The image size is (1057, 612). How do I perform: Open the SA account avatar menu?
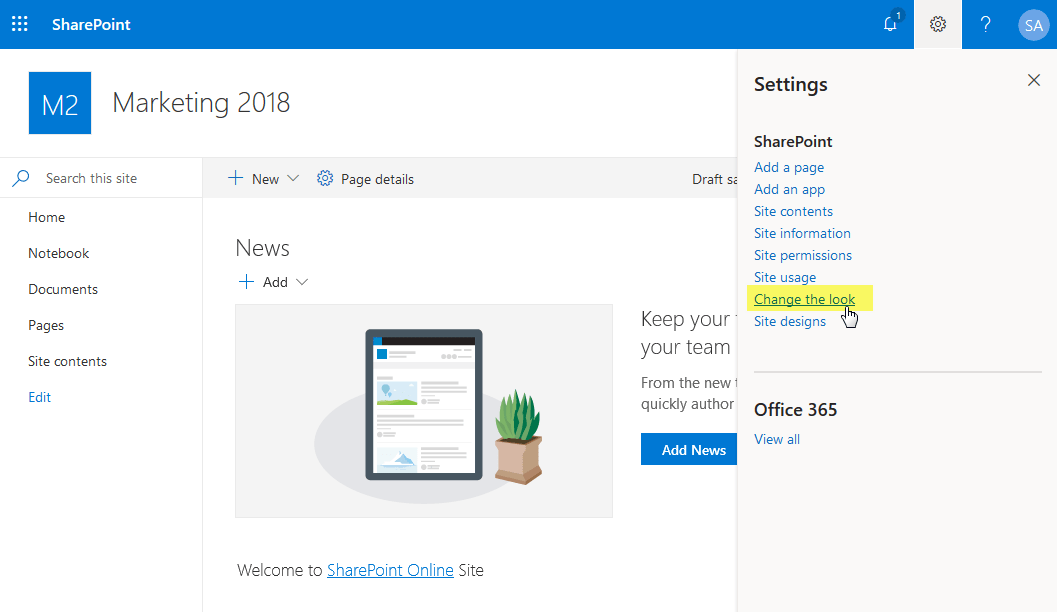click(x=1033, y=24)
